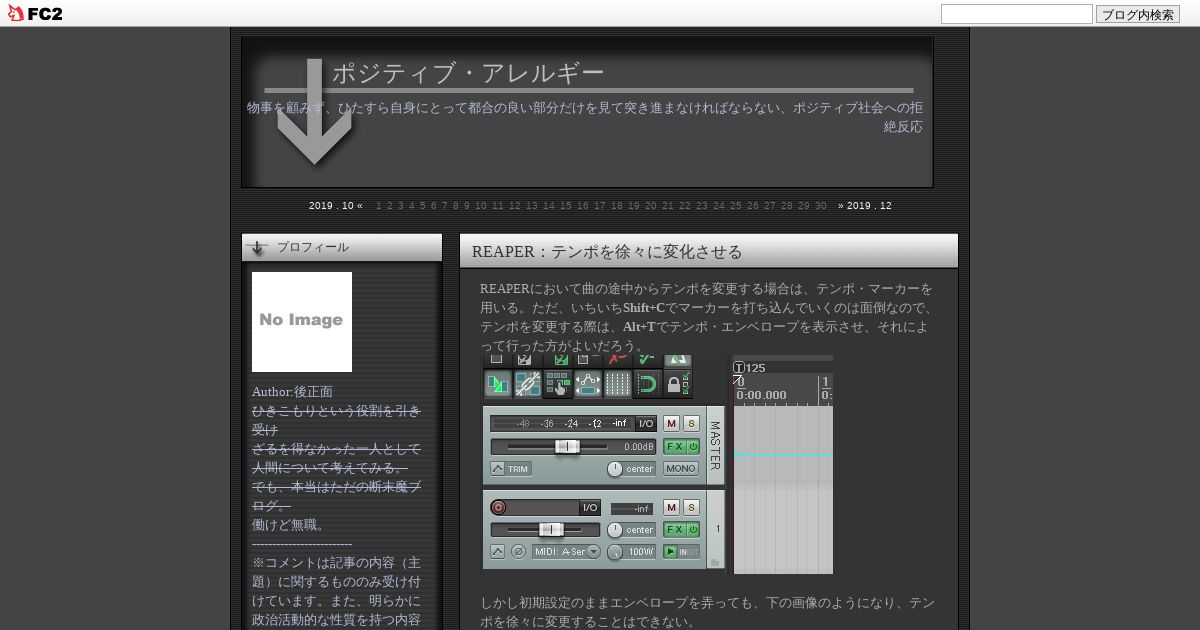This screenshot has width=1200, height=630.
Task: Click master track pan knob
Action: pyautogui.click(x=614, y=469)
